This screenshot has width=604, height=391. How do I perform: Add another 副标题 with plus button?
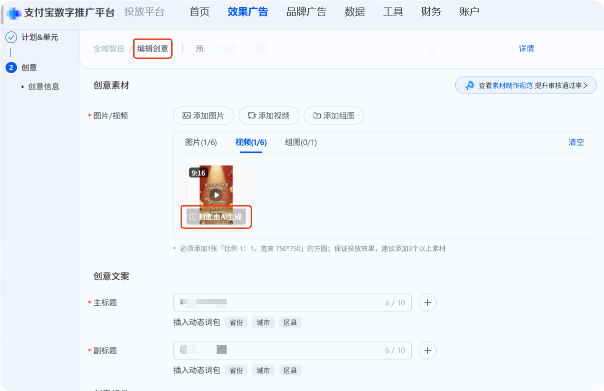point(427,351)
